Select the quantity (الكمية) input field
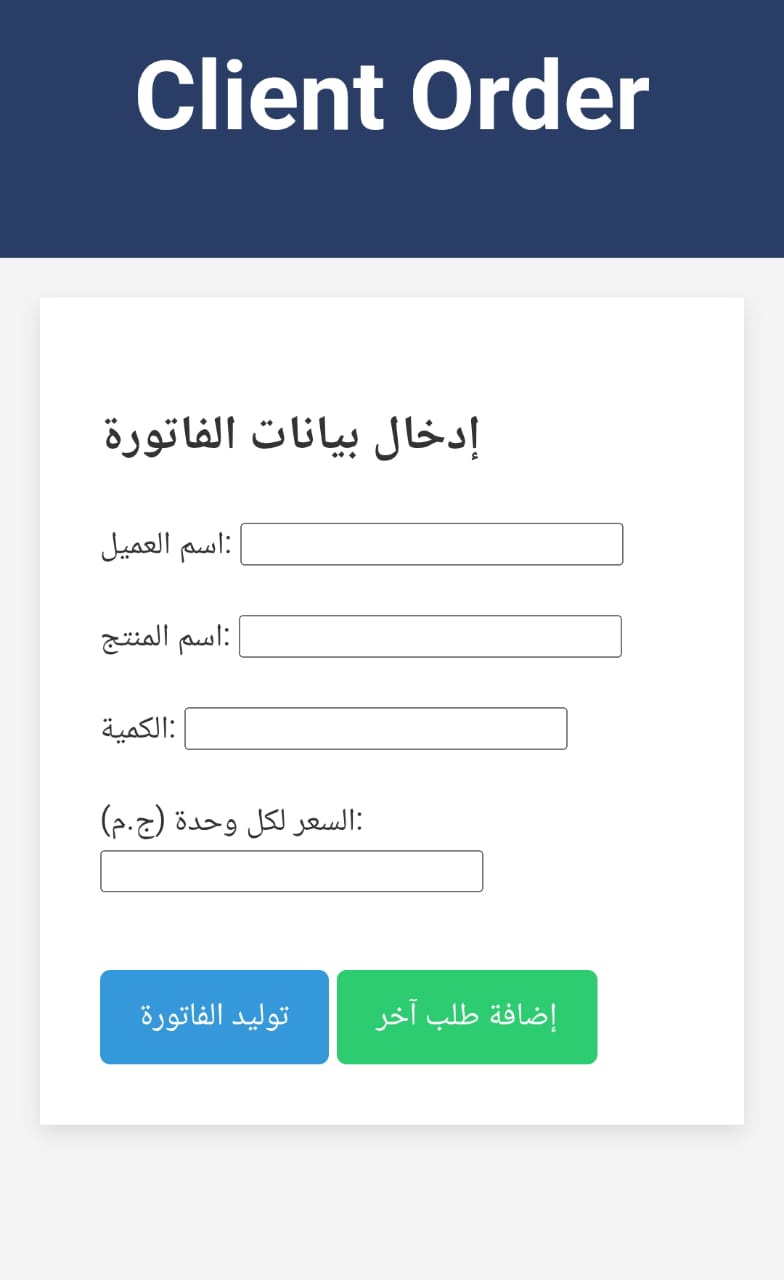The width and height of the screenshot is (784, 1280). 375,728
